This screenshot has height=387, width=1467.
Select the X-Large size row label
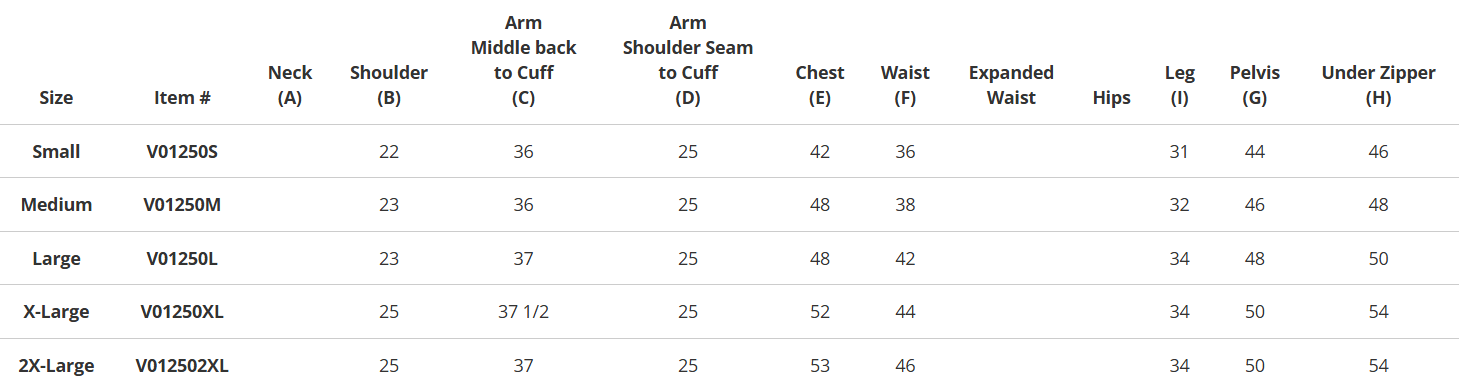pos(56,312)
